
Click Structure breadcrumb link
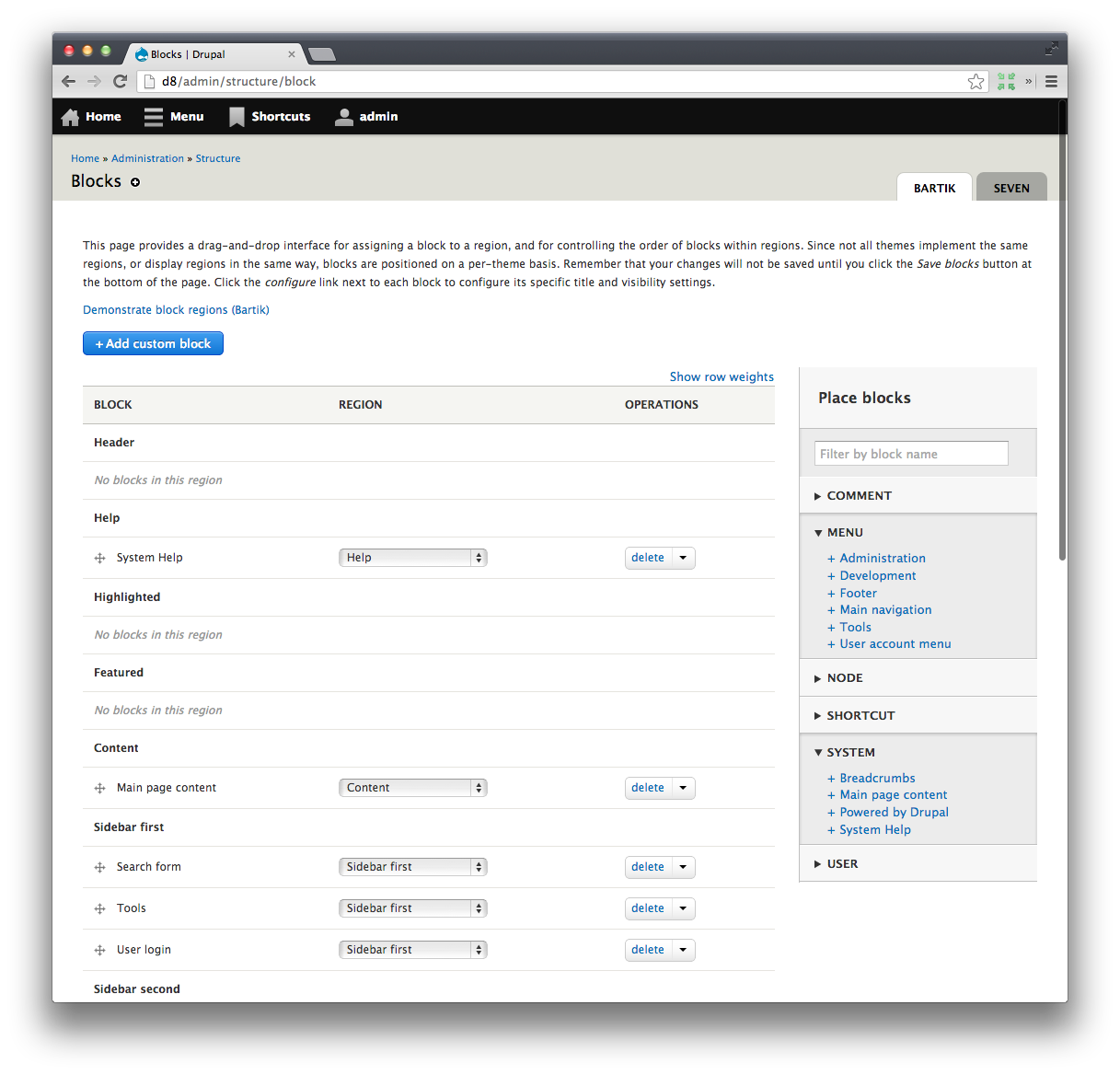pyautogui.click(x=217, y=158)
